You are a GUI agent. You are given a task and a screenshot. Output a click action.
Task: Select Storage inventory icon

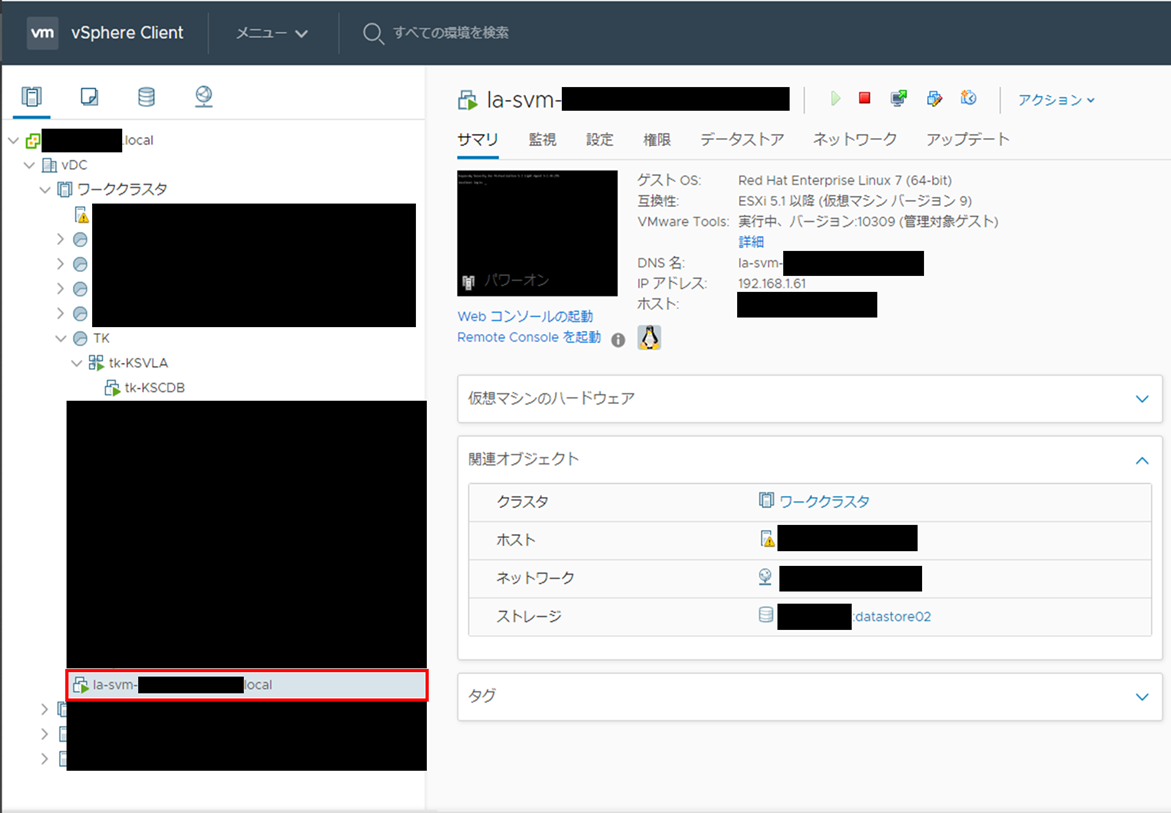146,96
